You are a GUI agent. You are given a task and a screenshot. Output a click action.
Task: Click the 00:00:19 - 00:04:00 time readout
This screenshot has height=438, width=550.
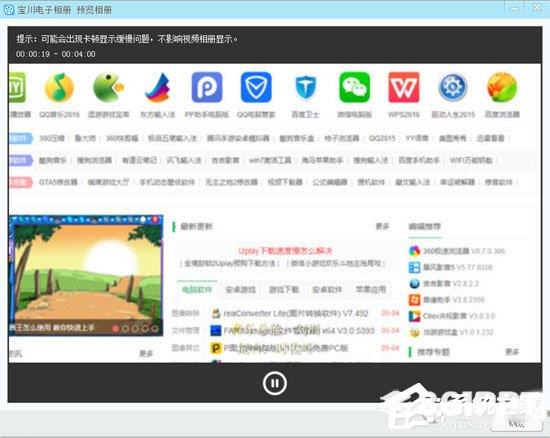click(x=56, y=54)
